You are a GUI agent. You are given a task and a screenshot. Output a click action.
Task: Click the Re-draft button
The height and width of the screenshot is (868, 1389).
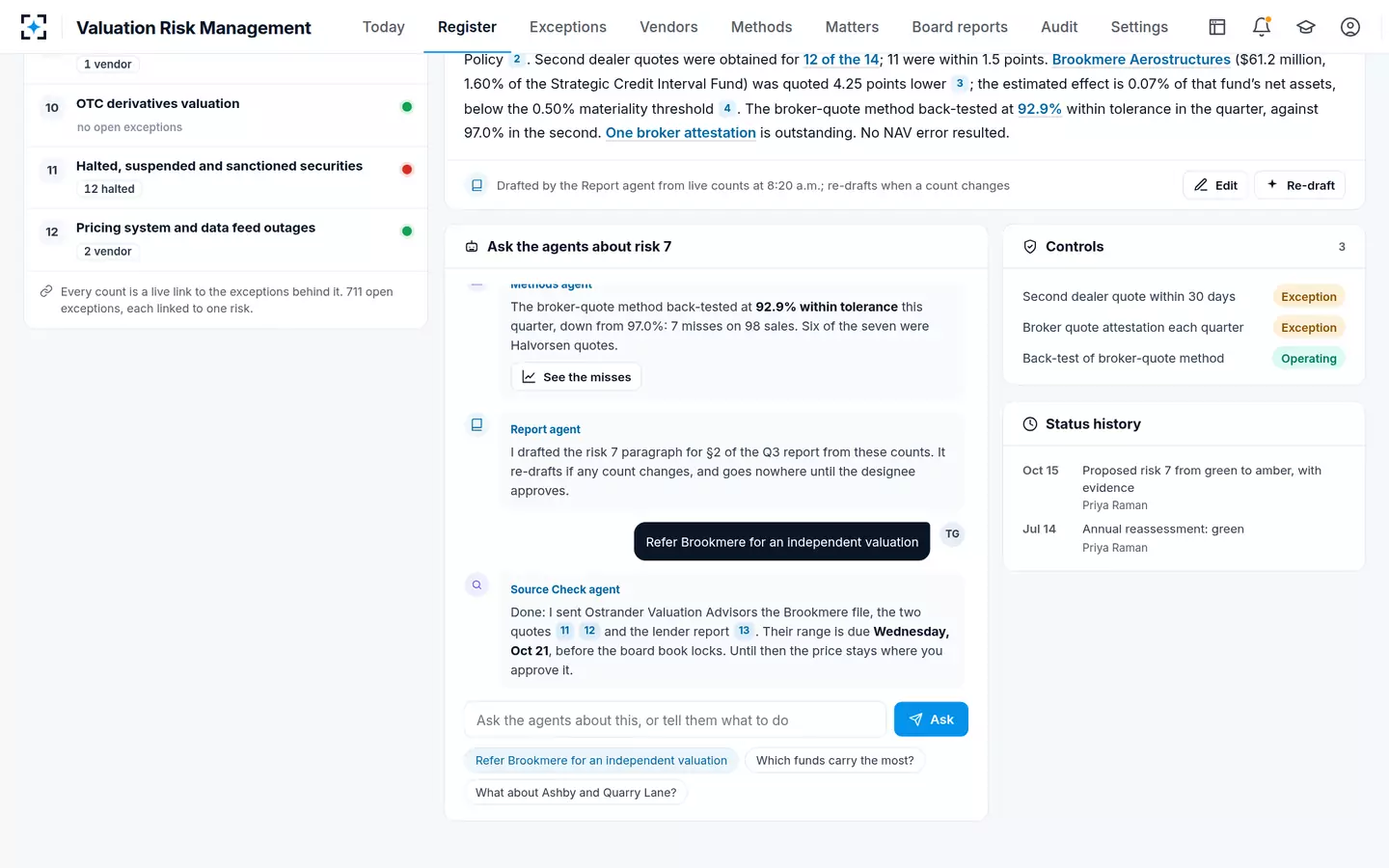(x=1300, y=185)
